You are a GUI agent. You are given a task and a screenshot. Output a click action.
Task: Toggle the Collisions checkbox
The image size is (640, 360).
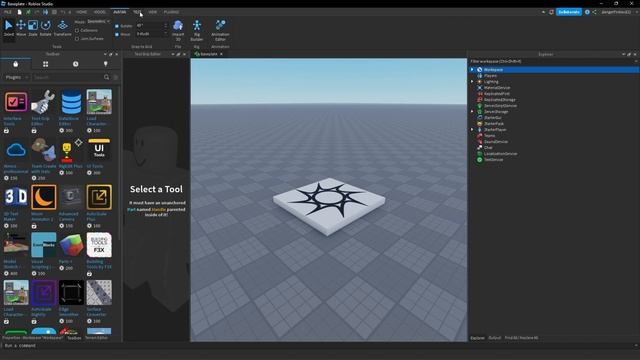click(x=77, y=31)
